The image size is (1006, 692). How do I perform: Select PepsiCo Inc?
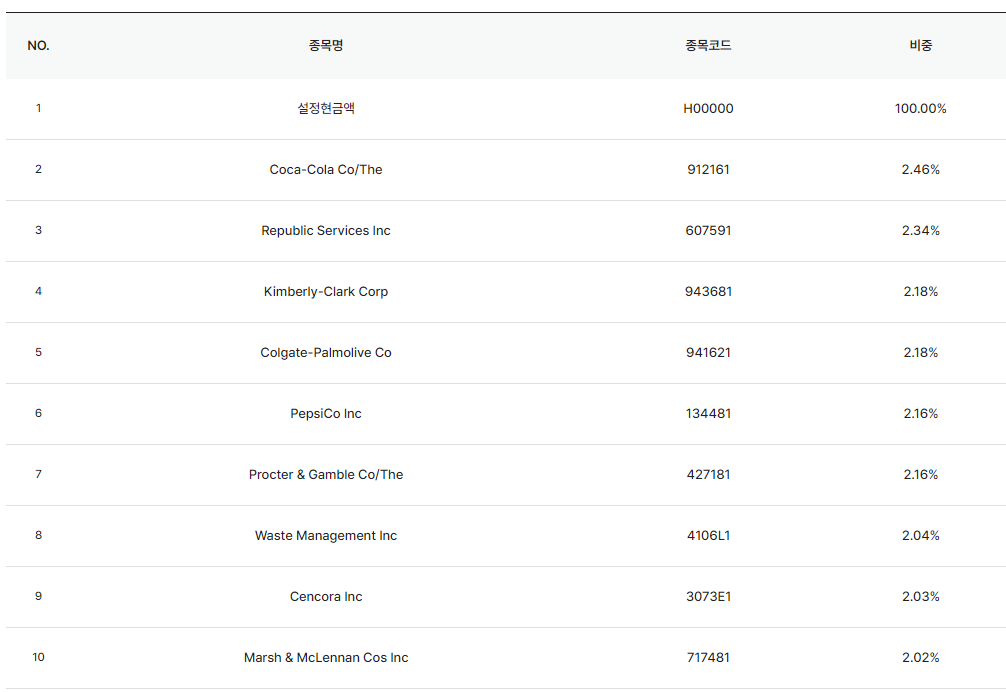point(326,413)
